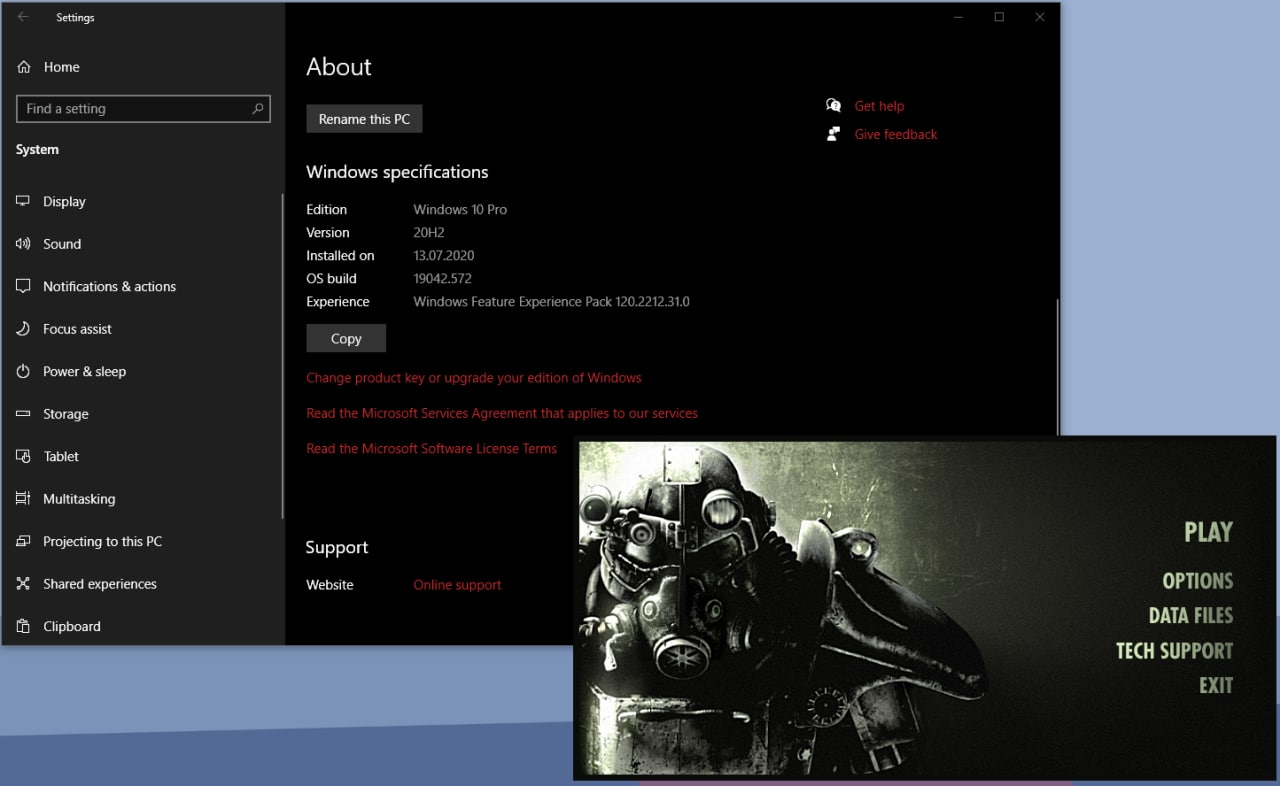Open Microsoft Software License Terms link
This screenshot has height=786, width=1280.
[431, 449]
